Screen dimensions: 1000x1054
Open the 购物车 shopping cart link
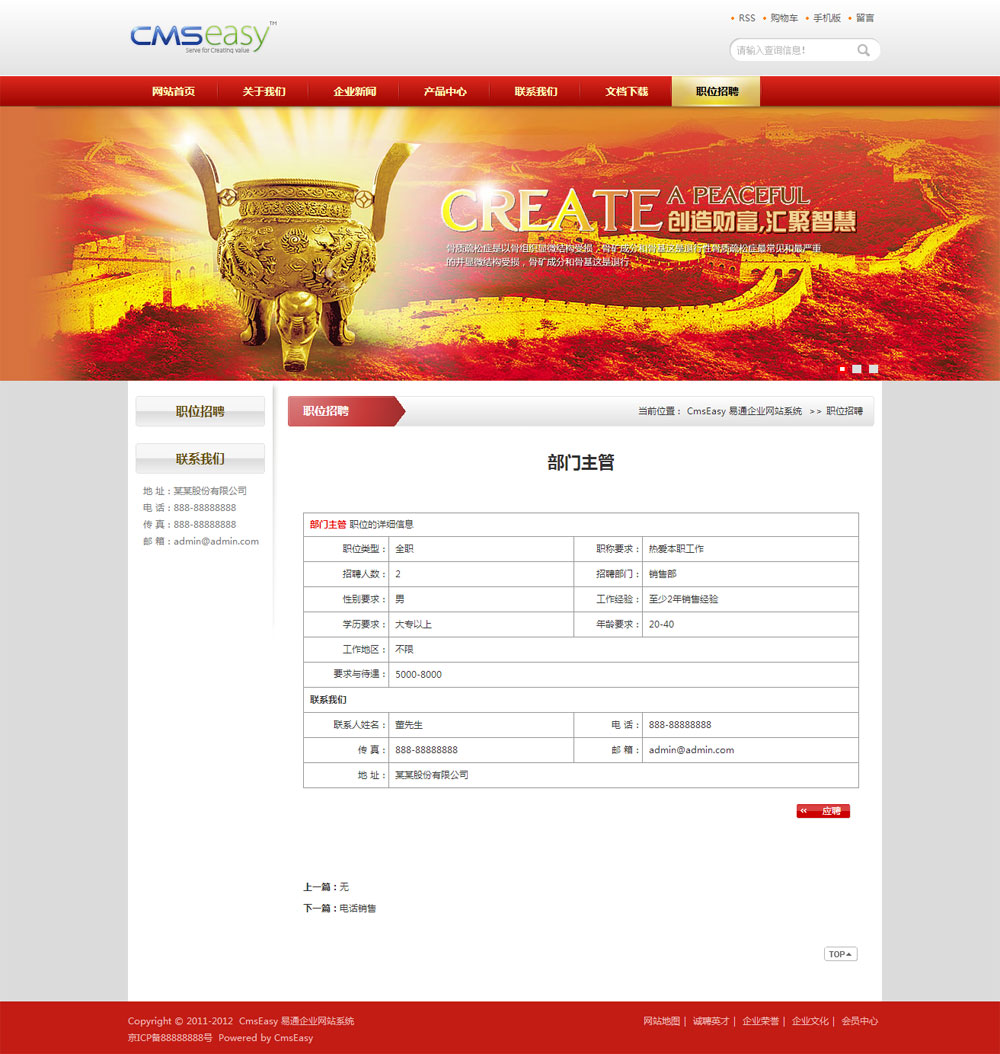tap(784, 18)
